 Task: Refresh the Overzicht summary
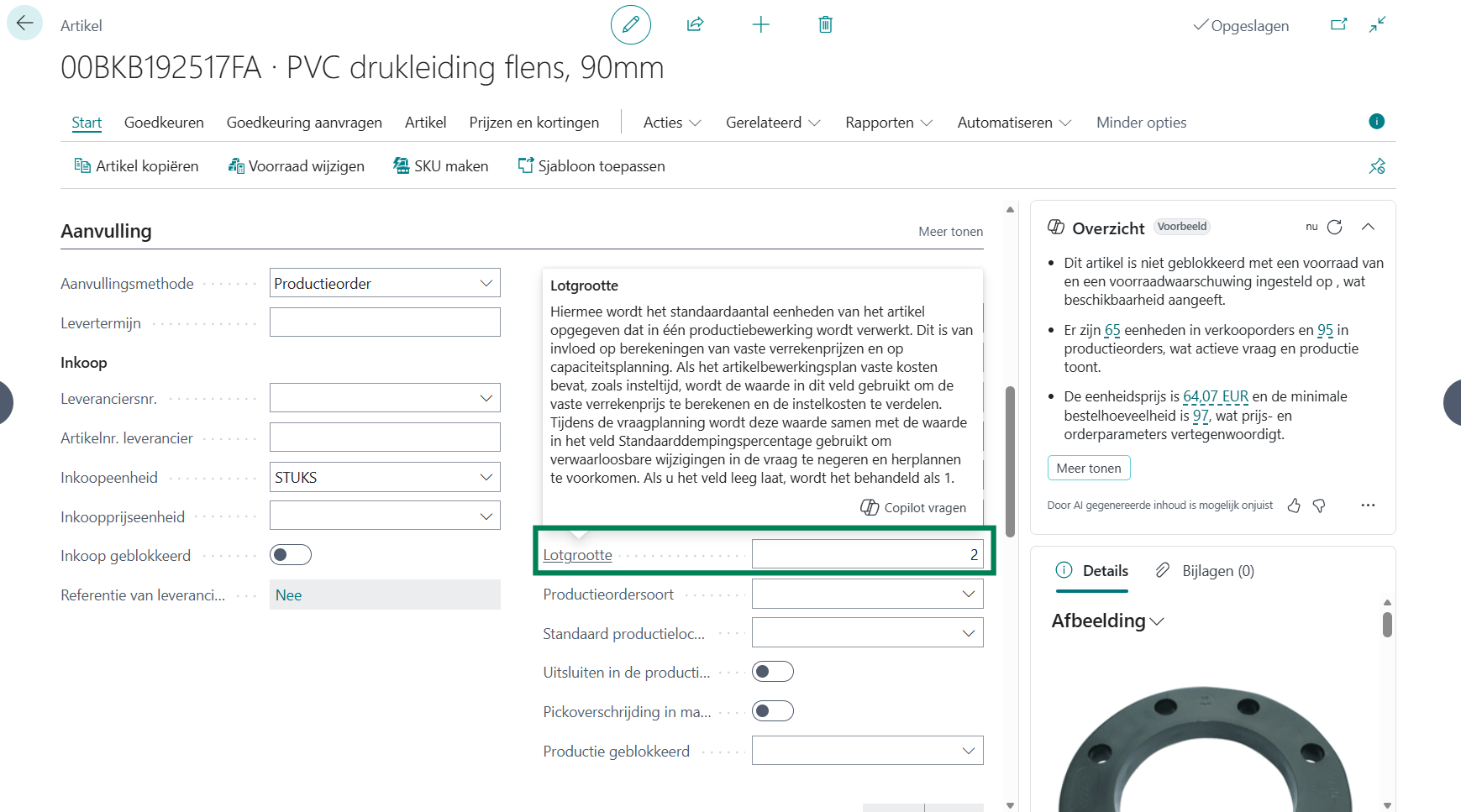point(1334,228)
